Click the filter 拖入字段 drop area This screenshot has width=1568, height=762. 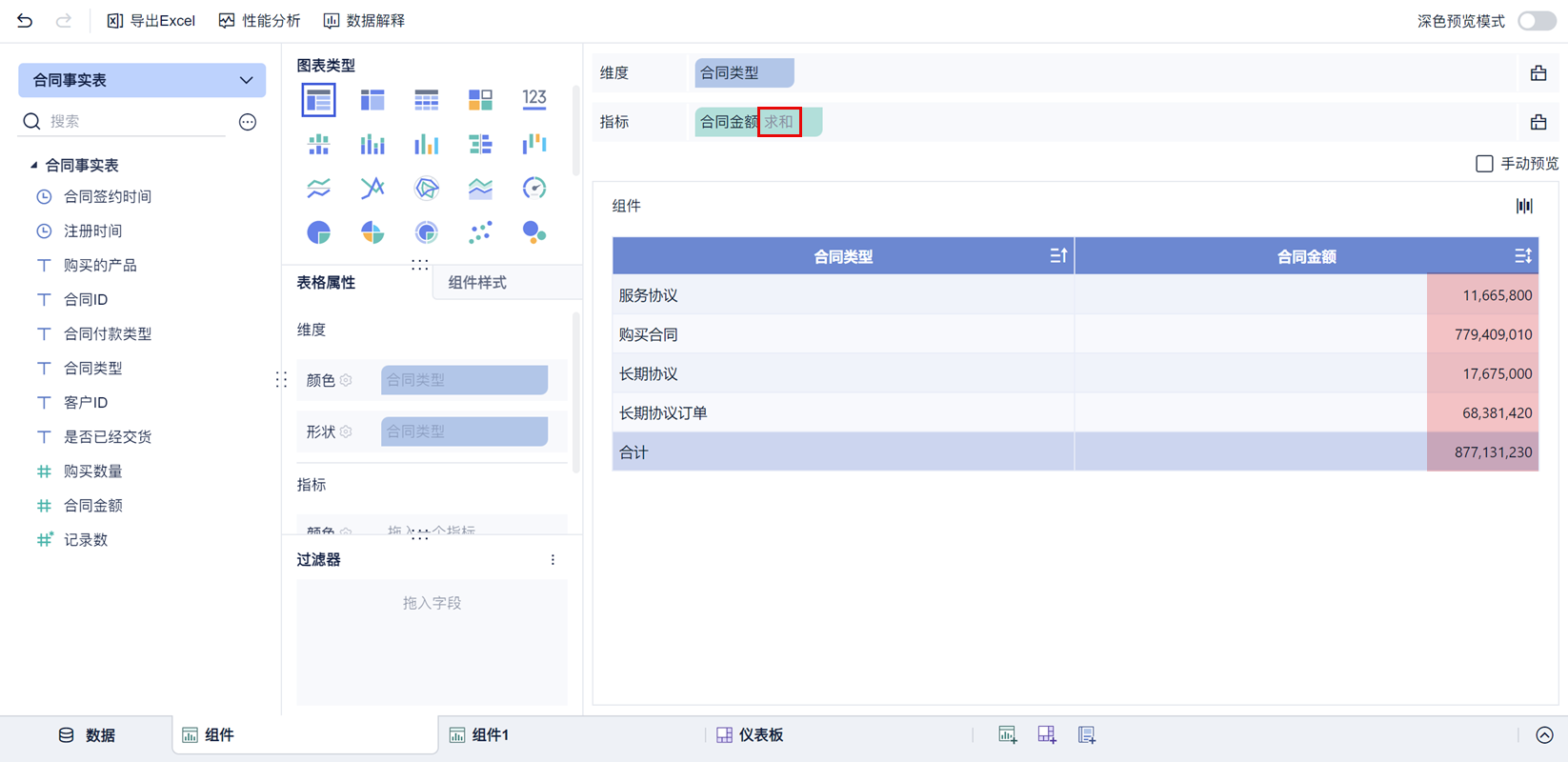click(432, 641)
